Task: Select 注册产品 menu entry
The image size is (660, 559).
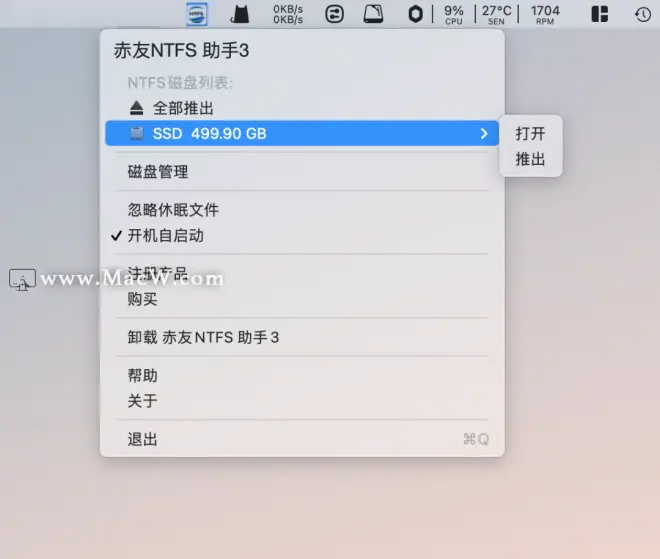Action: coord(302,274)
